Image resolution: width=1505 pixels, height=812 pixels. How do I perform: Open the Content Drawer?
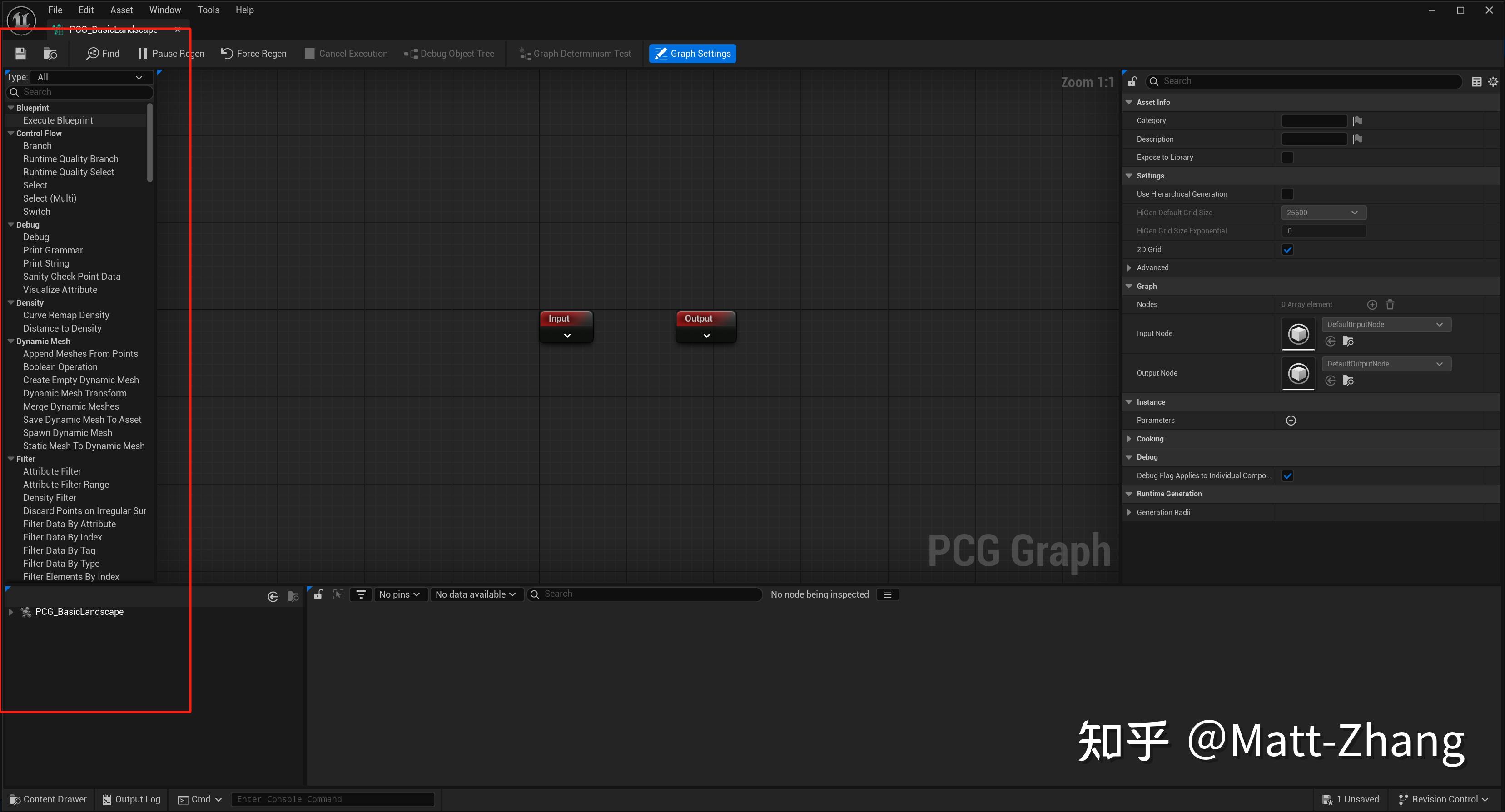48,799
